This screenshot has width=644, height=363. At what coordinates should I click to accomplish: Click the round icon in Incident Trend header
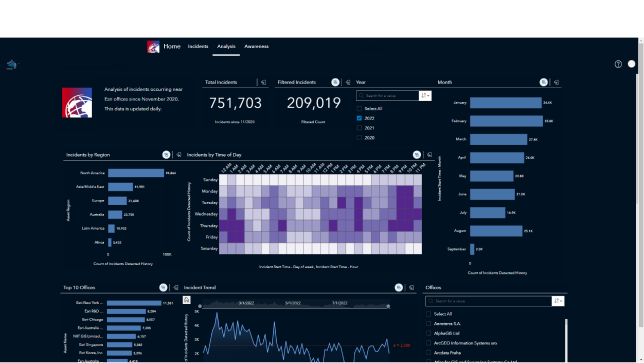tap(398, 287)
